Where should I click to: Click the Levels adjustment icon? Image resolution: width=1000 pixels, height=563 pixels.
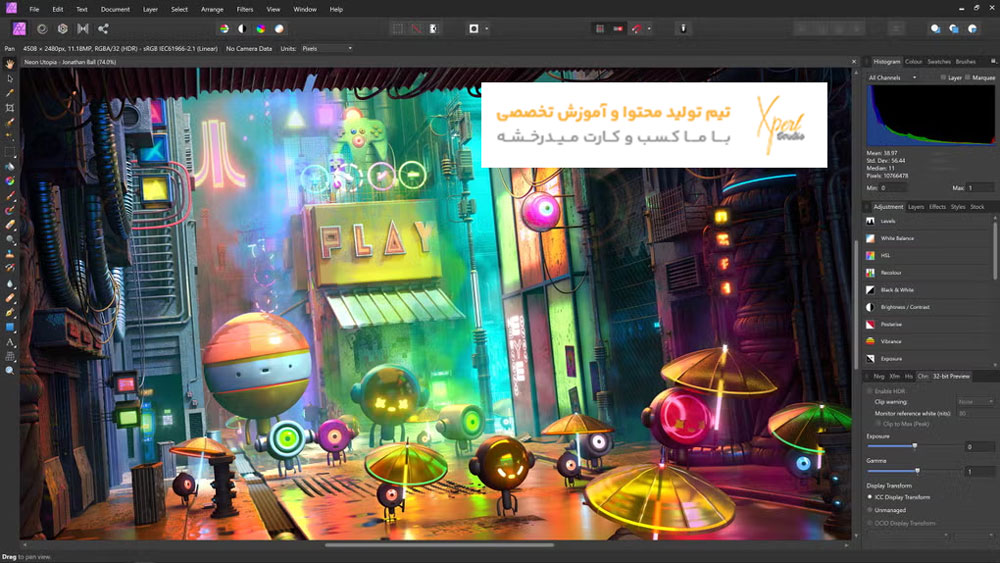click(871, 221)
